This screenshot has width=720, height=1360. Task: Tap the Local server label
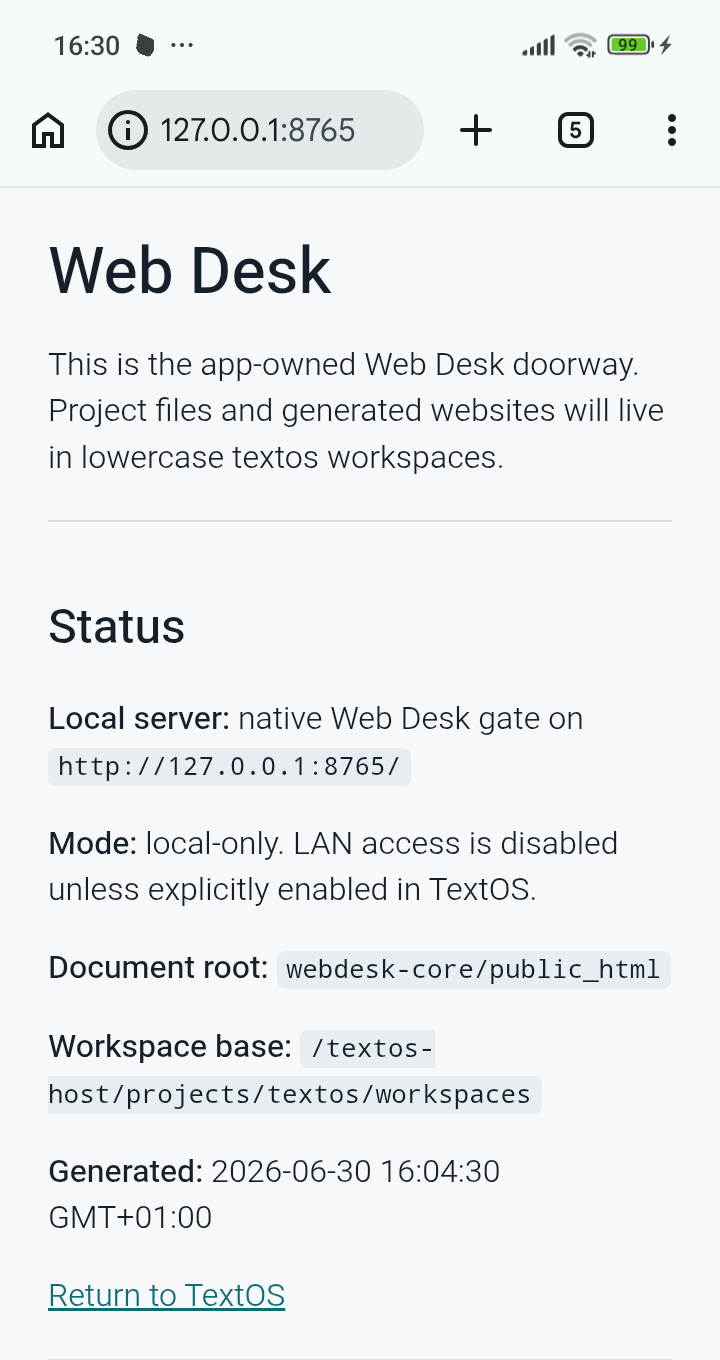(139, 719)
